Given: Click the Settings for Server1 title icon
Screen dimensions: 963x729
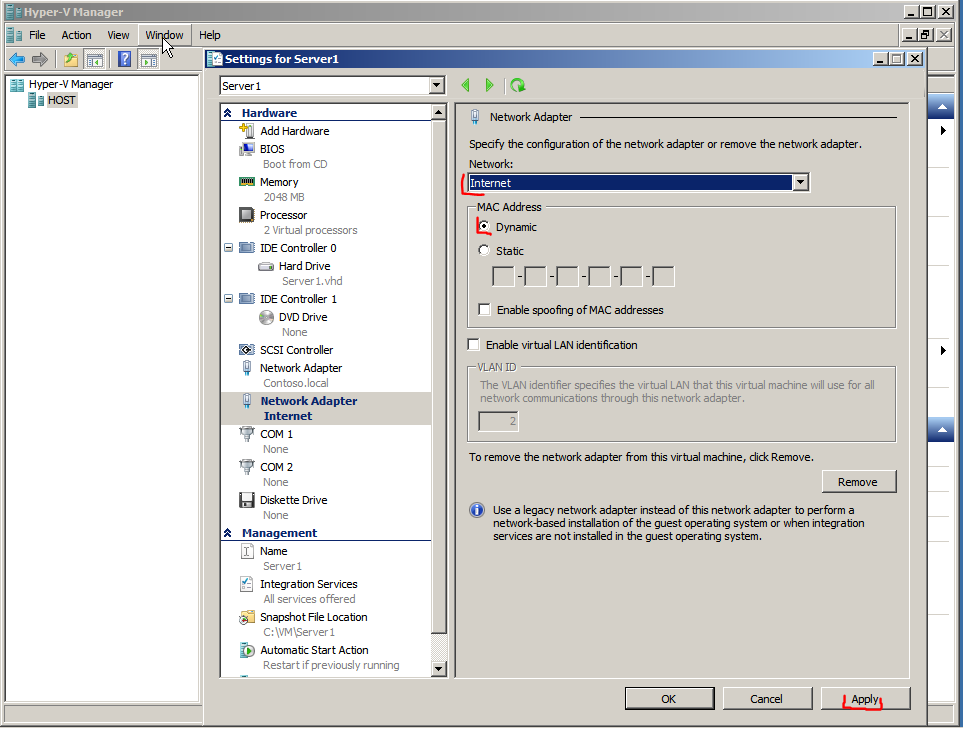Looking at the screenshot, I should 215,59.
